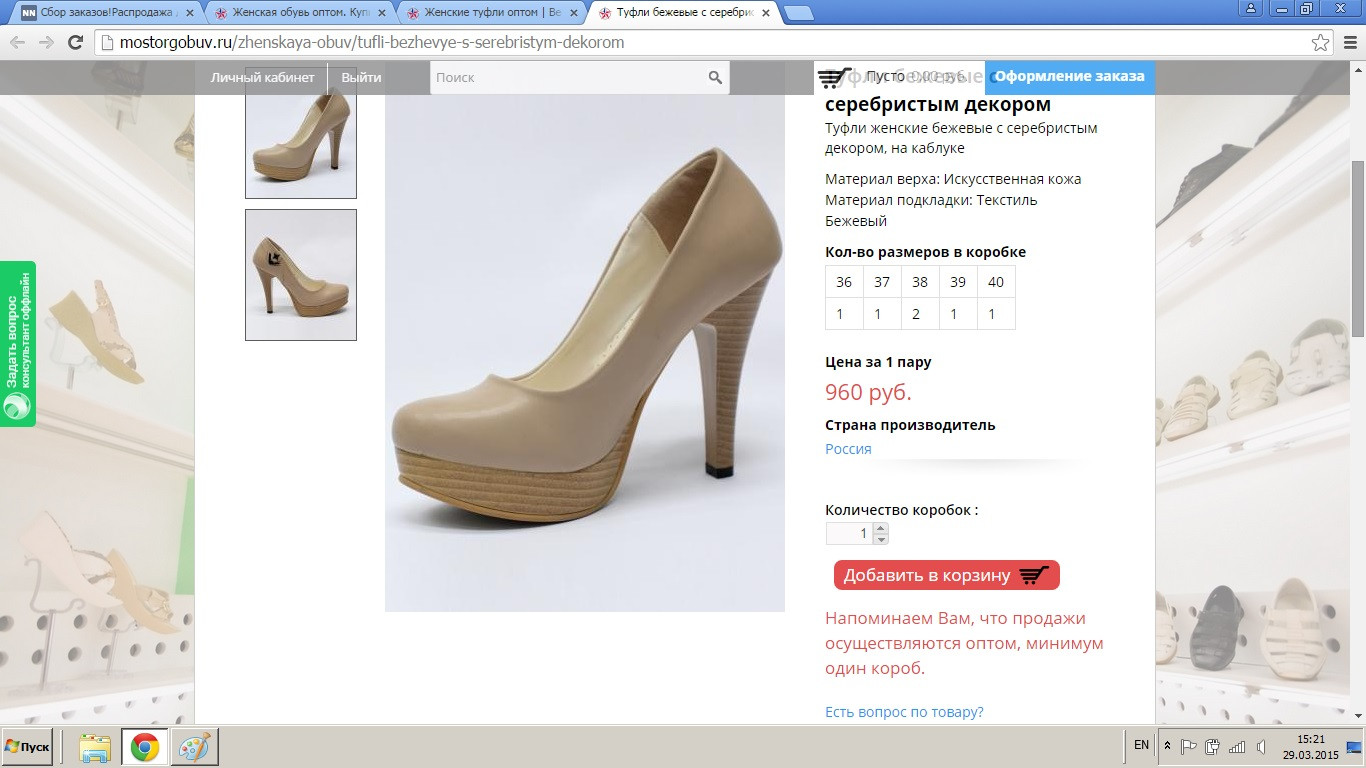The width and height of the screenshot is (1366, 768).
Task: Open File Explorer from the taskbar
Action: (x=94, y=747)
